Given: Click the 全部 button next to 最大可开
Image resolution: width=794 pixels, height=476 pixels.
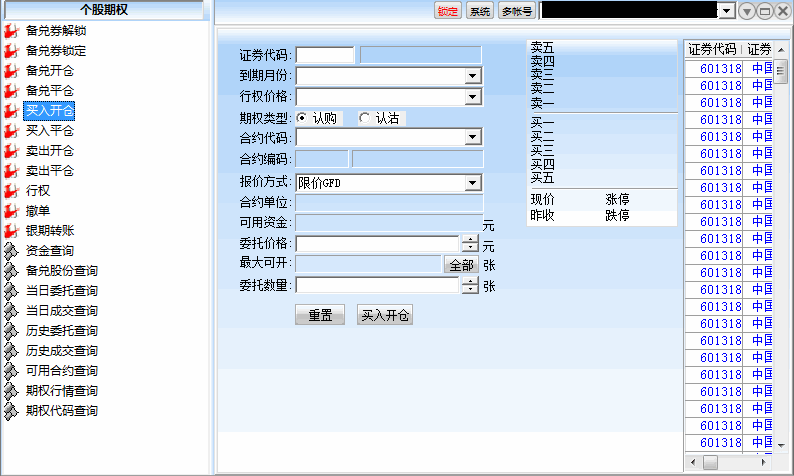Looking at the screenshot, I should coord(461,265).
